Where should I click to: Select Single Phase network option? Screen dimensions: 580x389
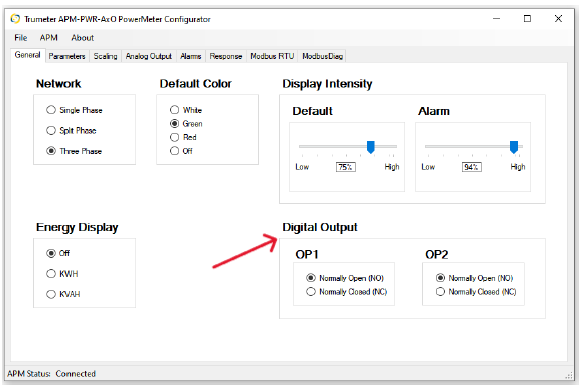click(74, 110)
